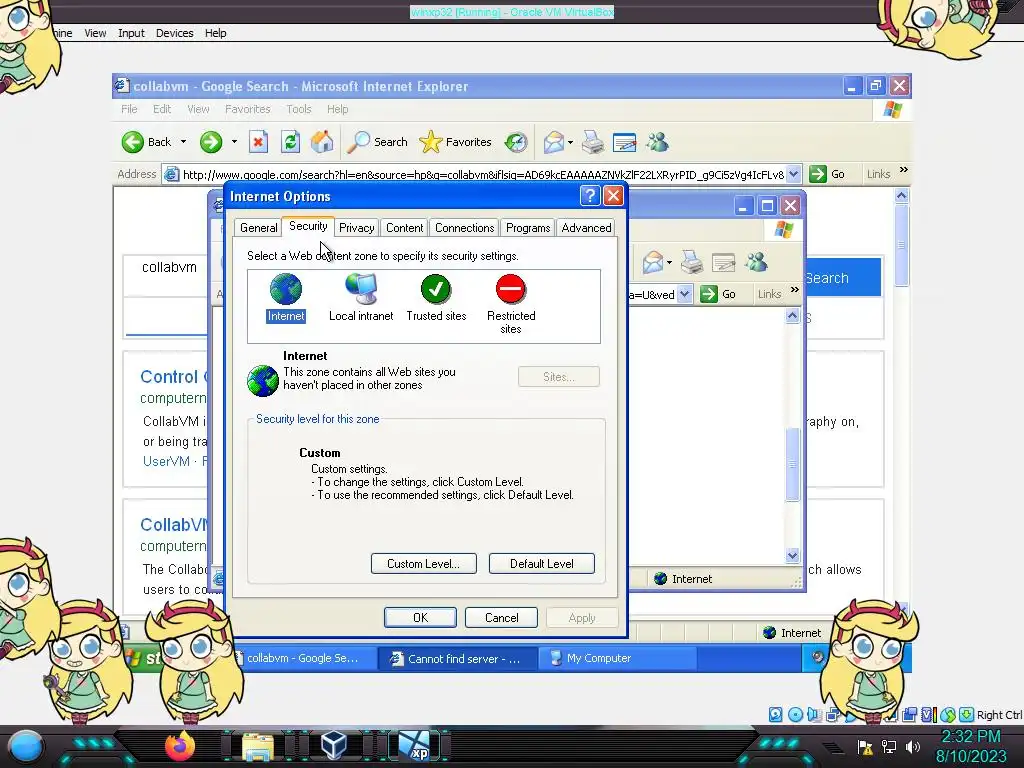Click the green Forward arrow in the IE toolbar
The image size is (1024, 768).
[x=211, y=142]
